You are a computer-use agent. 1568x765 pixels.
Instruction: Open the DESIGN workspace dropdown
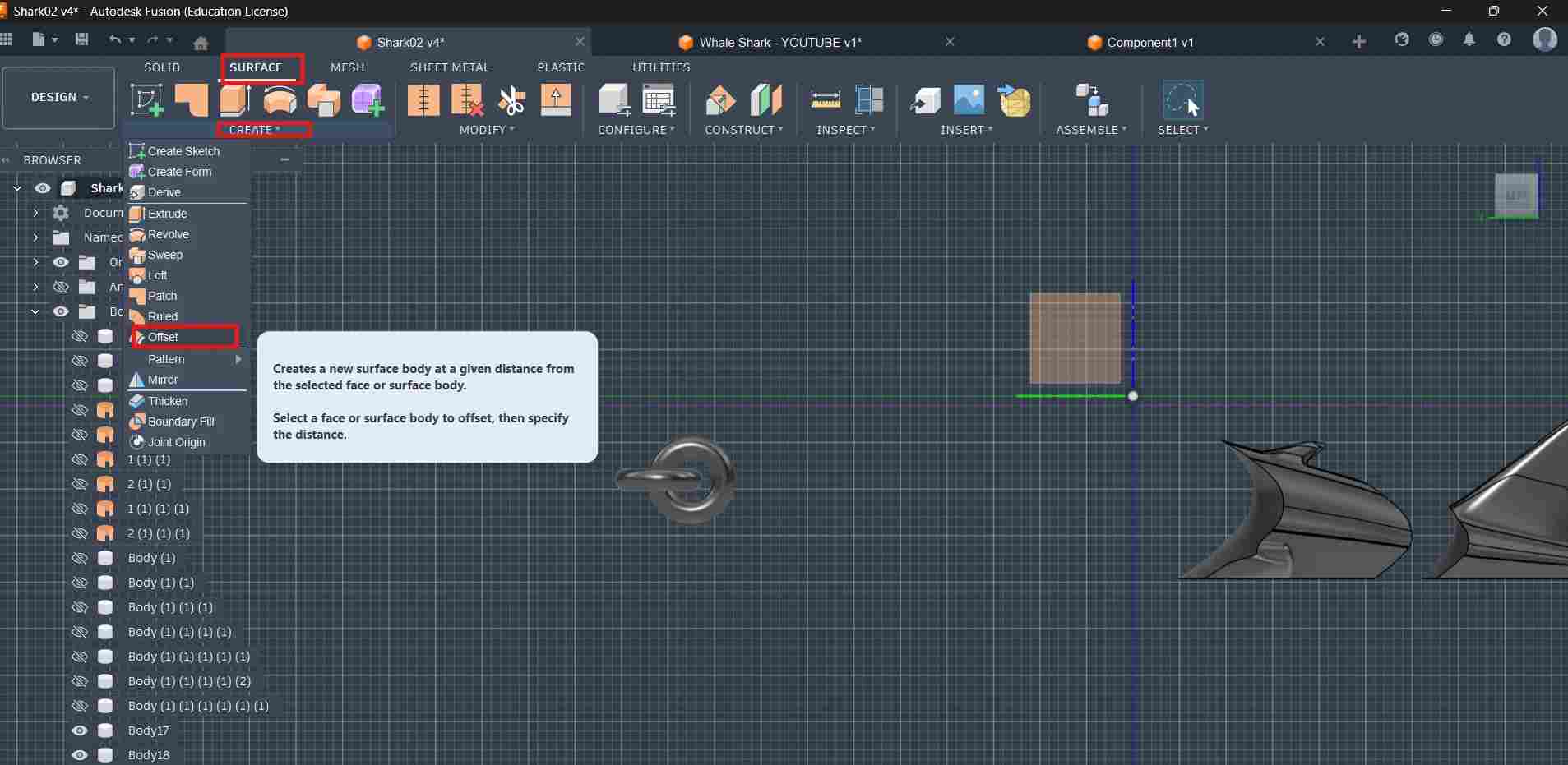pyautogui.click(x=58, y=97)
